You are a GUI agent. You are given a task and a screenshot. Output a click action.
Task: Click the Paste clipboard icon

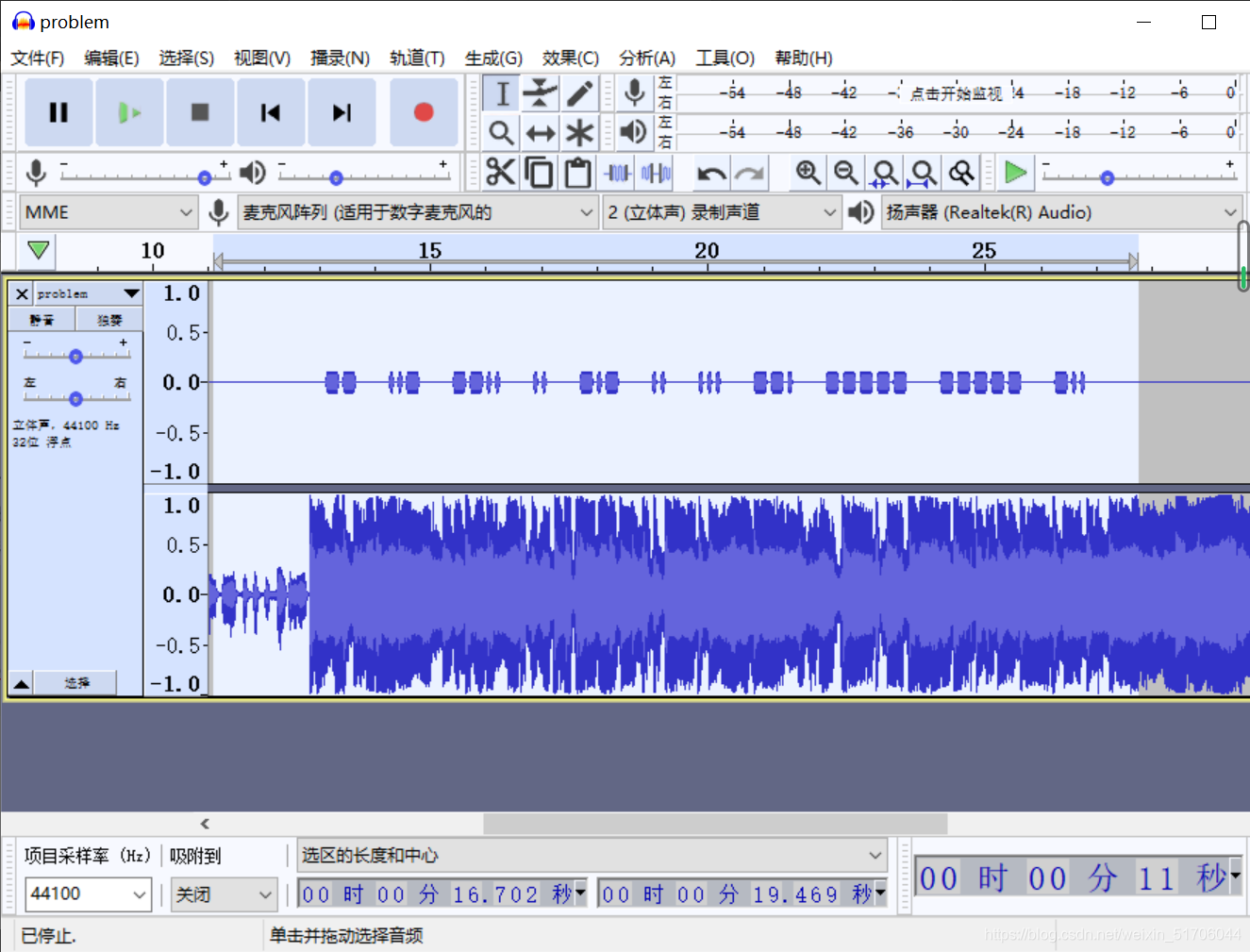578,173
